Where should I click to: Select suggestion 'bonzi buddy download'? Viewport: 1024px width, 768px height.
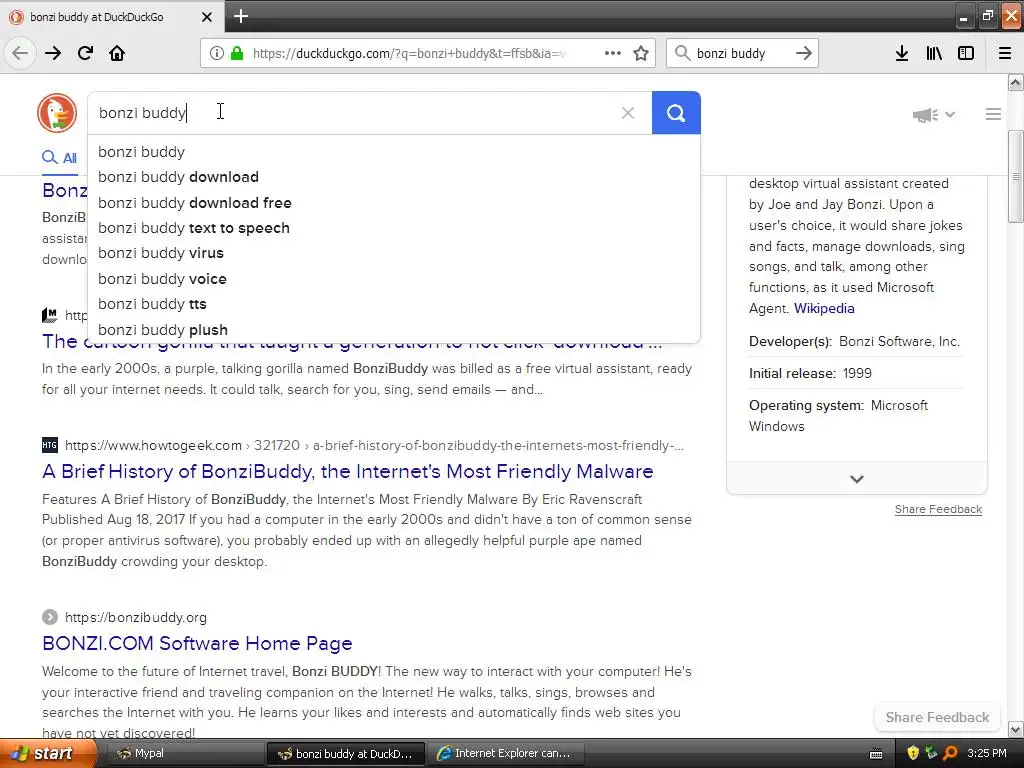394,177
